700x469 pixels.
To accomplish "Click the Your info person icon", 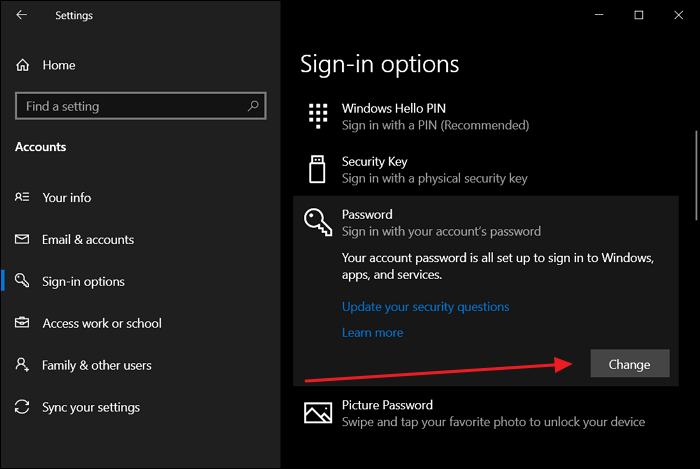I will pos(22,197).
